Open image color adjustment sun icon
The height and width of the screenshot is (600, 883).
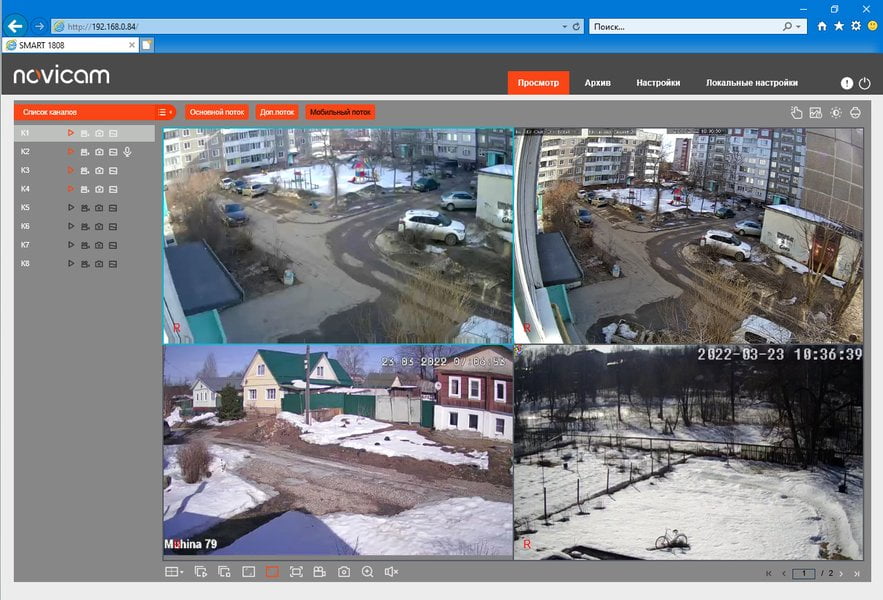pos(836,113)
